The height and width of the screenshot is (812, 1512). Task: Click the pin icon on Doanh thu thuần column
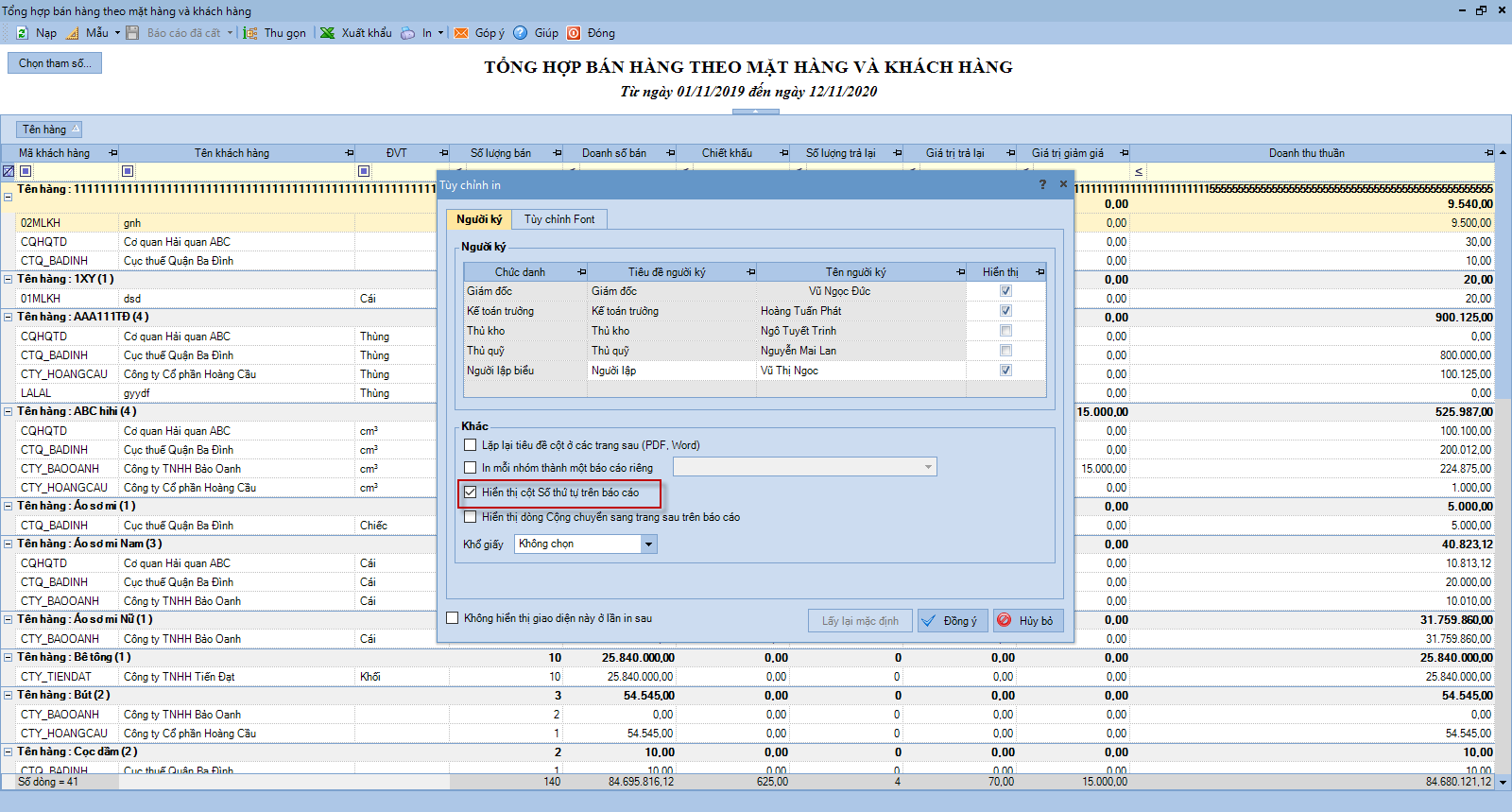(1488, 153)
